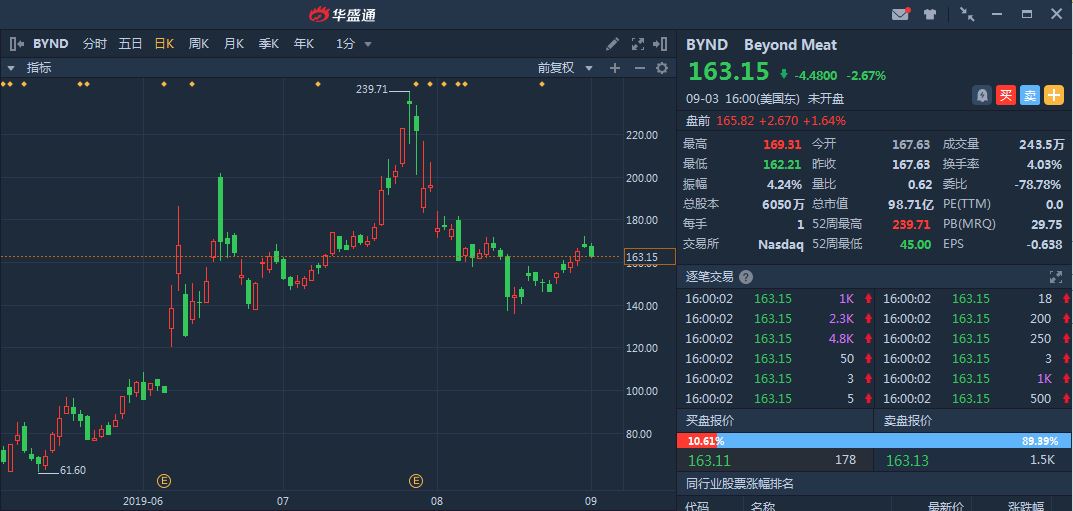Set a price alert bell
Image resolution: width=1073 pixels, height=511 pixels.
pyautogui.click(x=982, y=95)
